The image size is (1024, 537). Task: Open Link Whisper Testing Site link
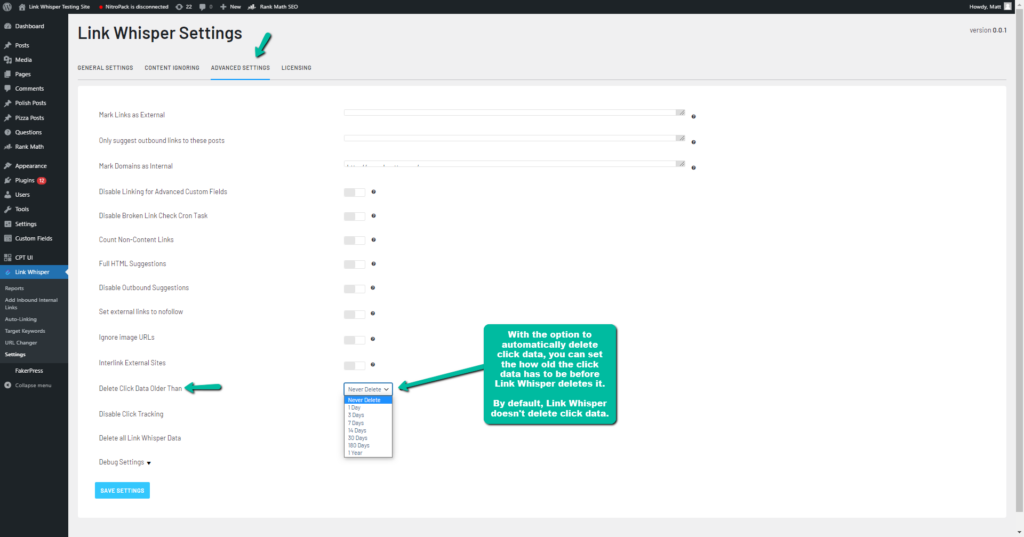pos(54,7)
